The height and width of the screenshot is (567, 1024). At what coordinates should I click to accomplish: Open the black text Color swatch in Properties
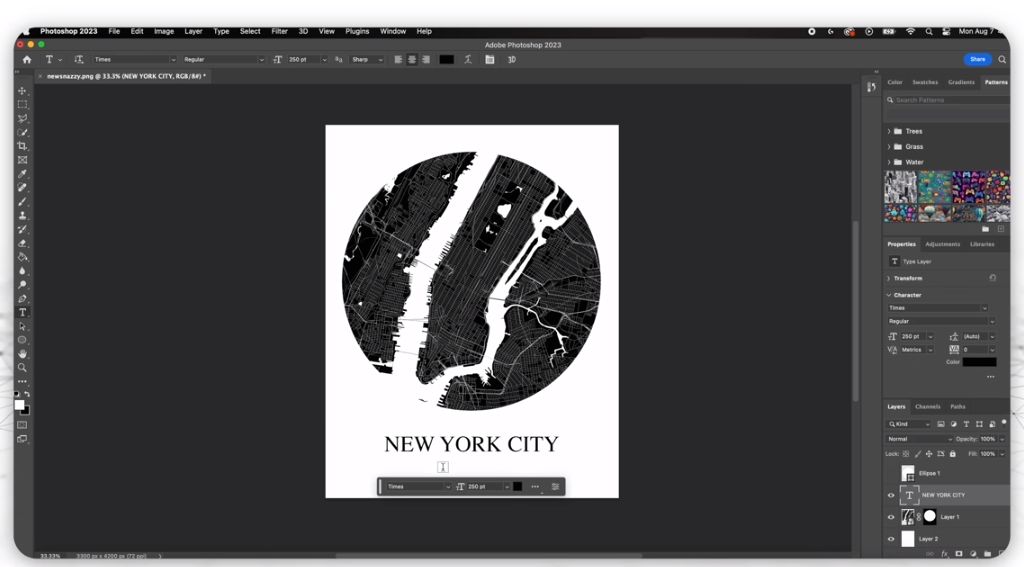pos(979,362)
